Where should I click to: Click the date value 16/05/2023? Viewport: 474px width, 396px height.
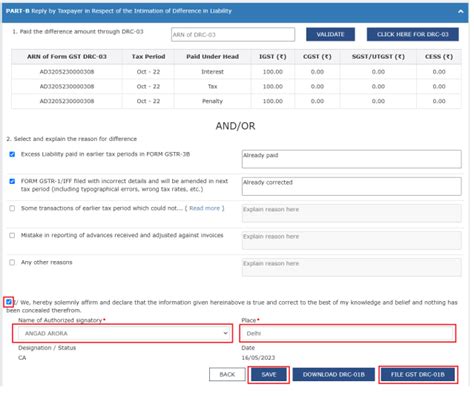pyautogui.click(x=258, y=358)
